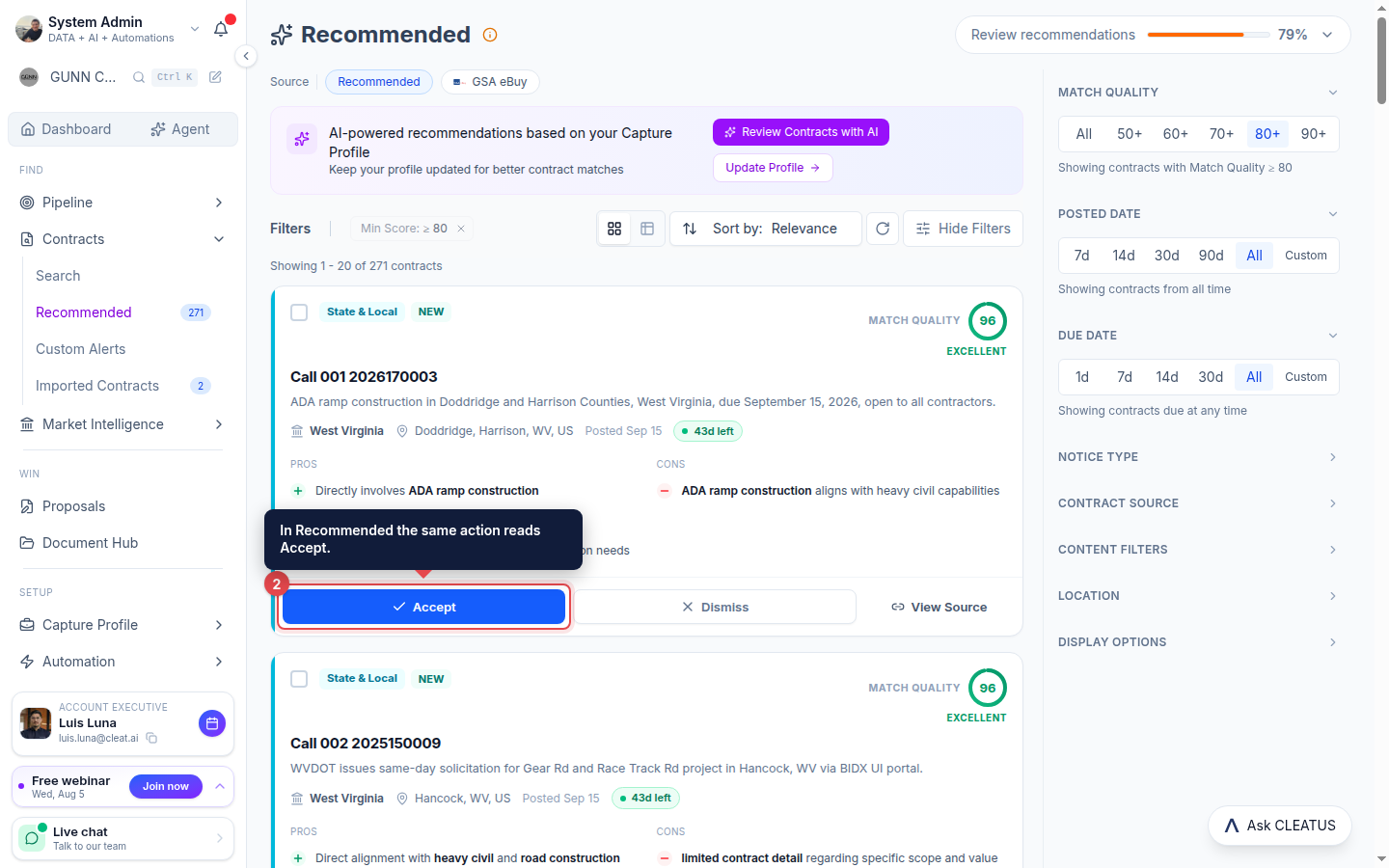Image resolution: width=1389 pixels, height=868 pixels.
Task: Expand the Contract Source filter section
Action: pos(1198,503)
